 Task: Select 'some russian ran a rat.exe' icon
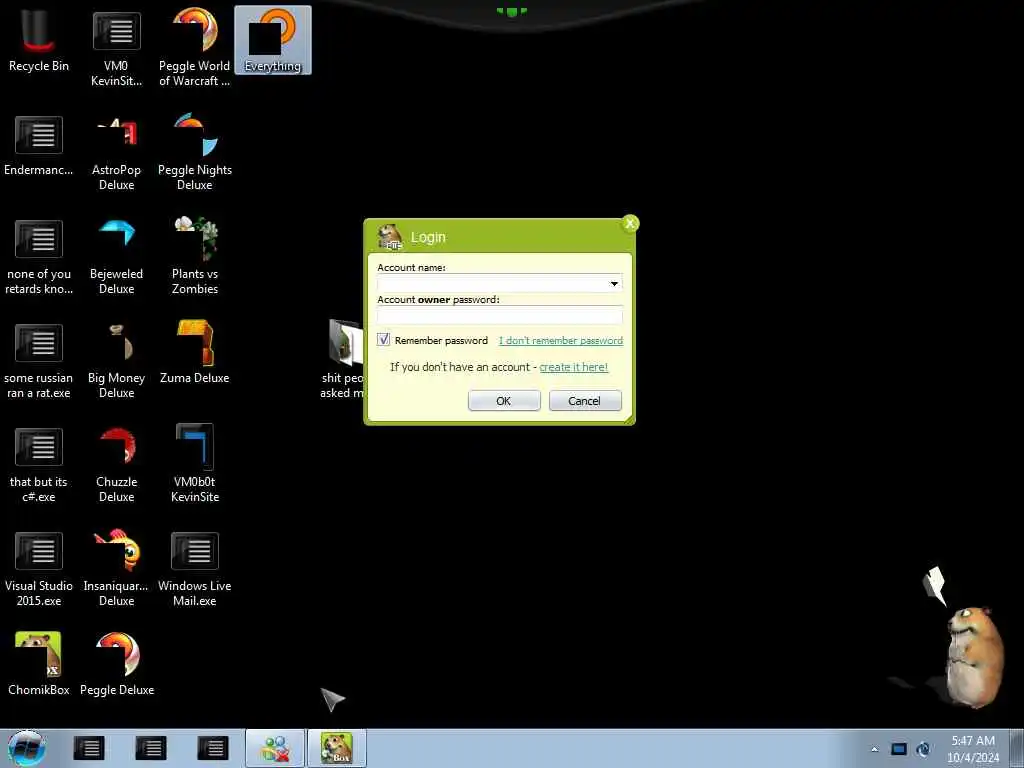tap(39, 360)
